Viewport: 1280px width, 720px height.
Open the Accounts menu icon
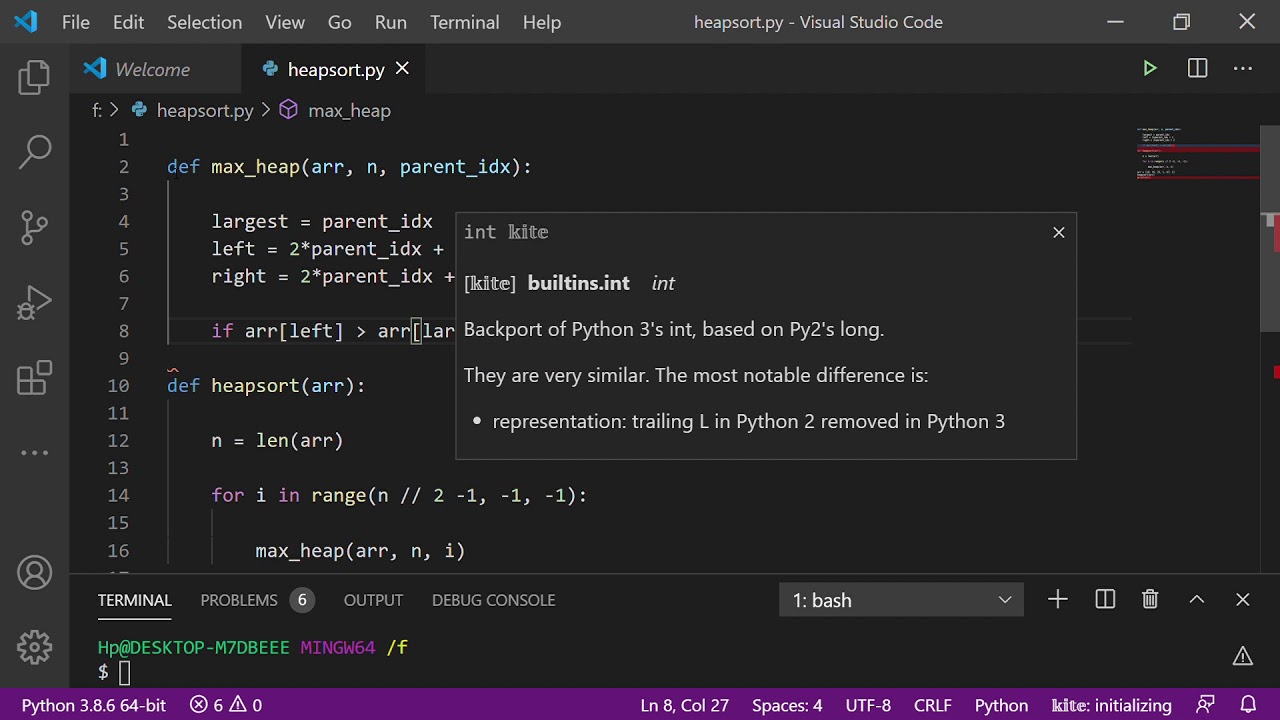click(x=34, y=573)
